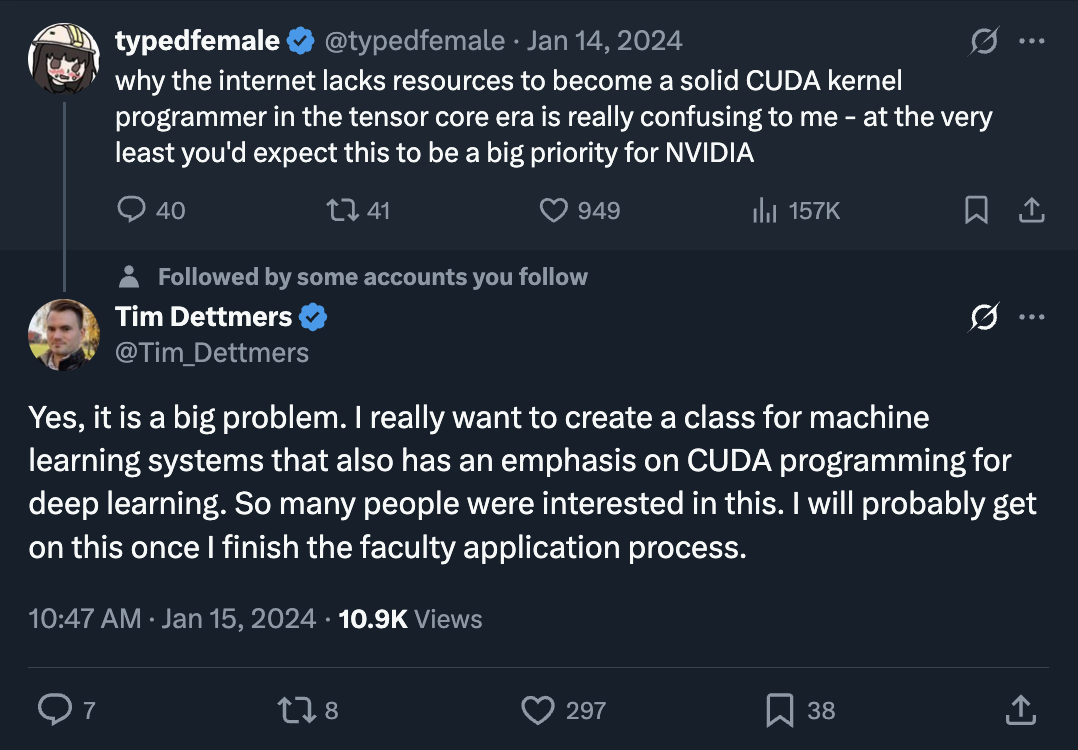Share the typedfemale tweet

(x=1031, y=210)
